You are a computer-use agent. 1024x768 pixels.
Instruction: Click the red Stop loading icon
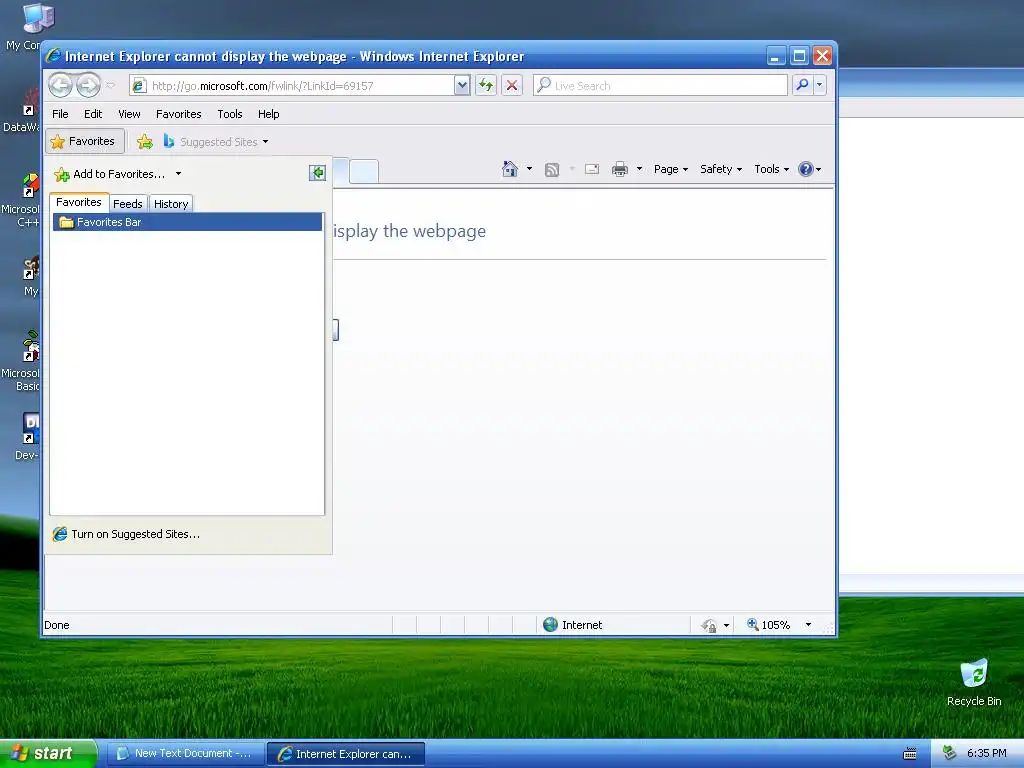(512, 86)
